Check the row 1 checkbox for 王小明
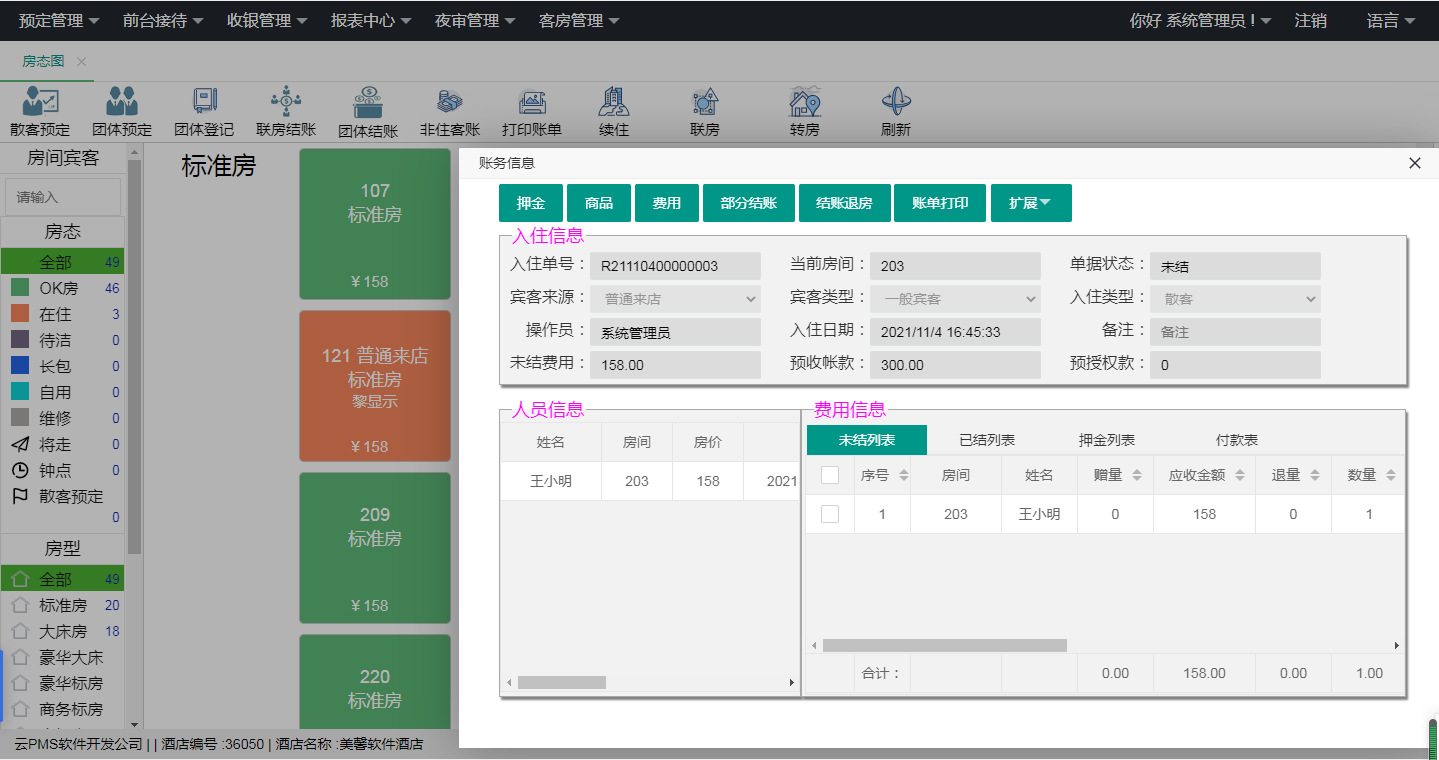This screenshot has height=760, width=1439. (830, 514)
